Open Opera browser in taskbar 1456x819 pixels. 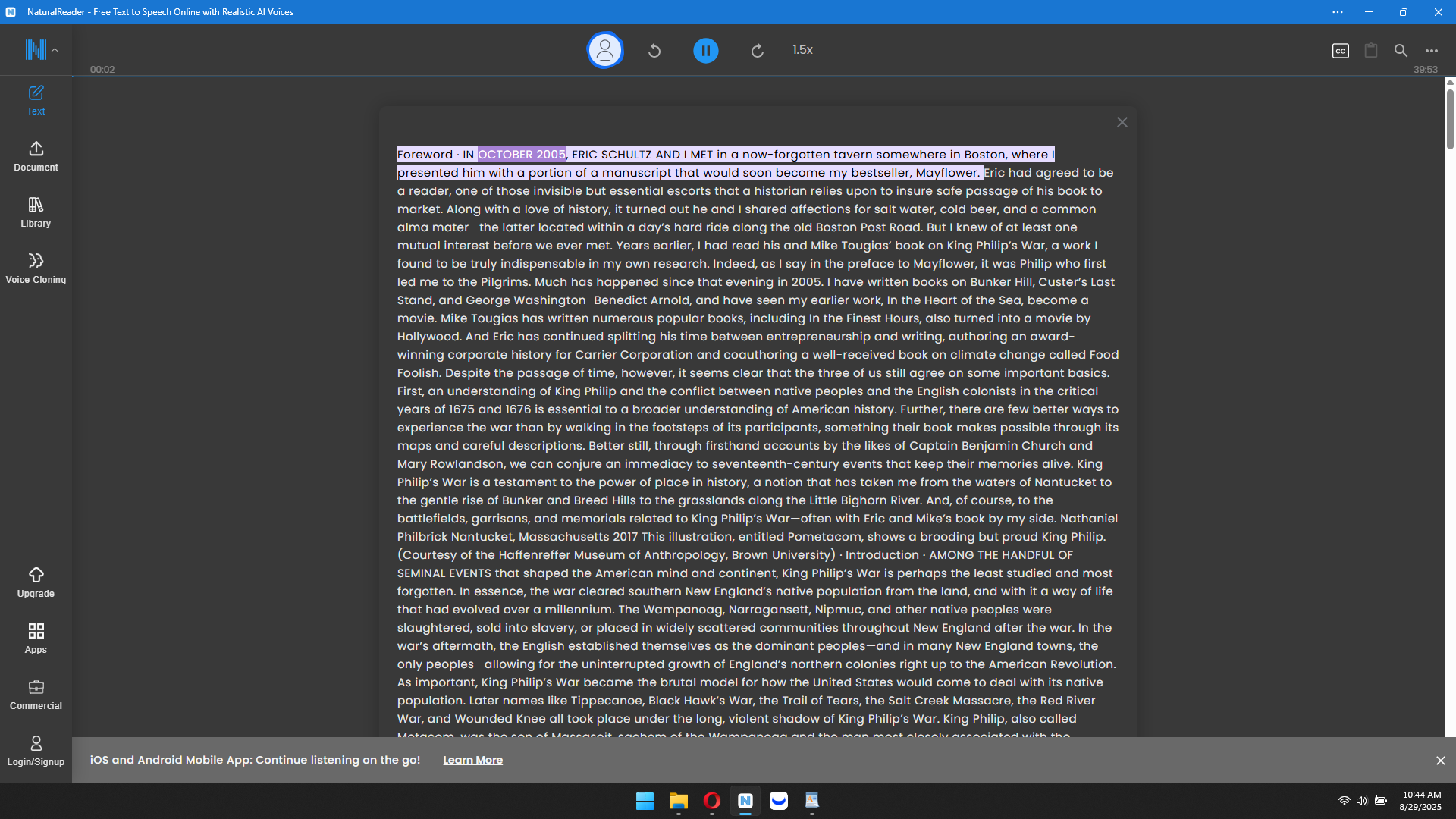tap(711, 801)
